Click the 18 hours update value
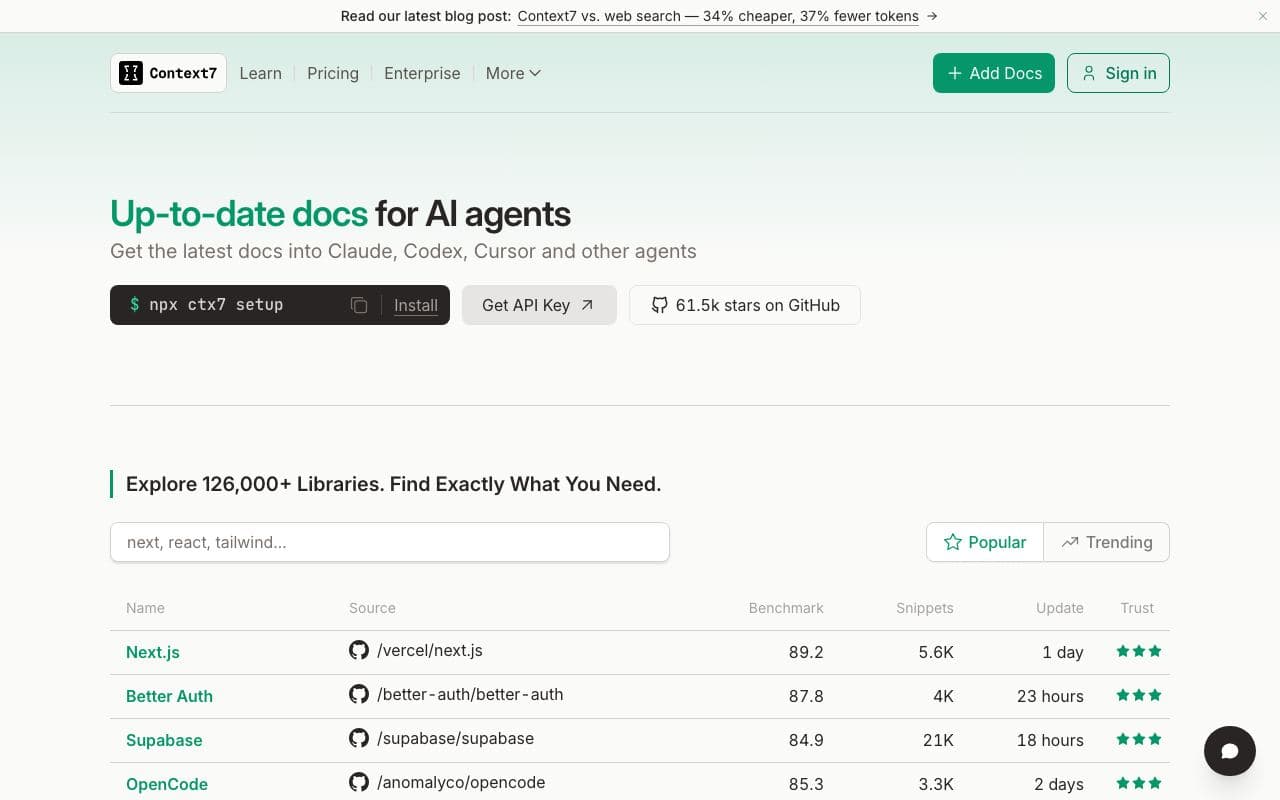 (1050, 740)
